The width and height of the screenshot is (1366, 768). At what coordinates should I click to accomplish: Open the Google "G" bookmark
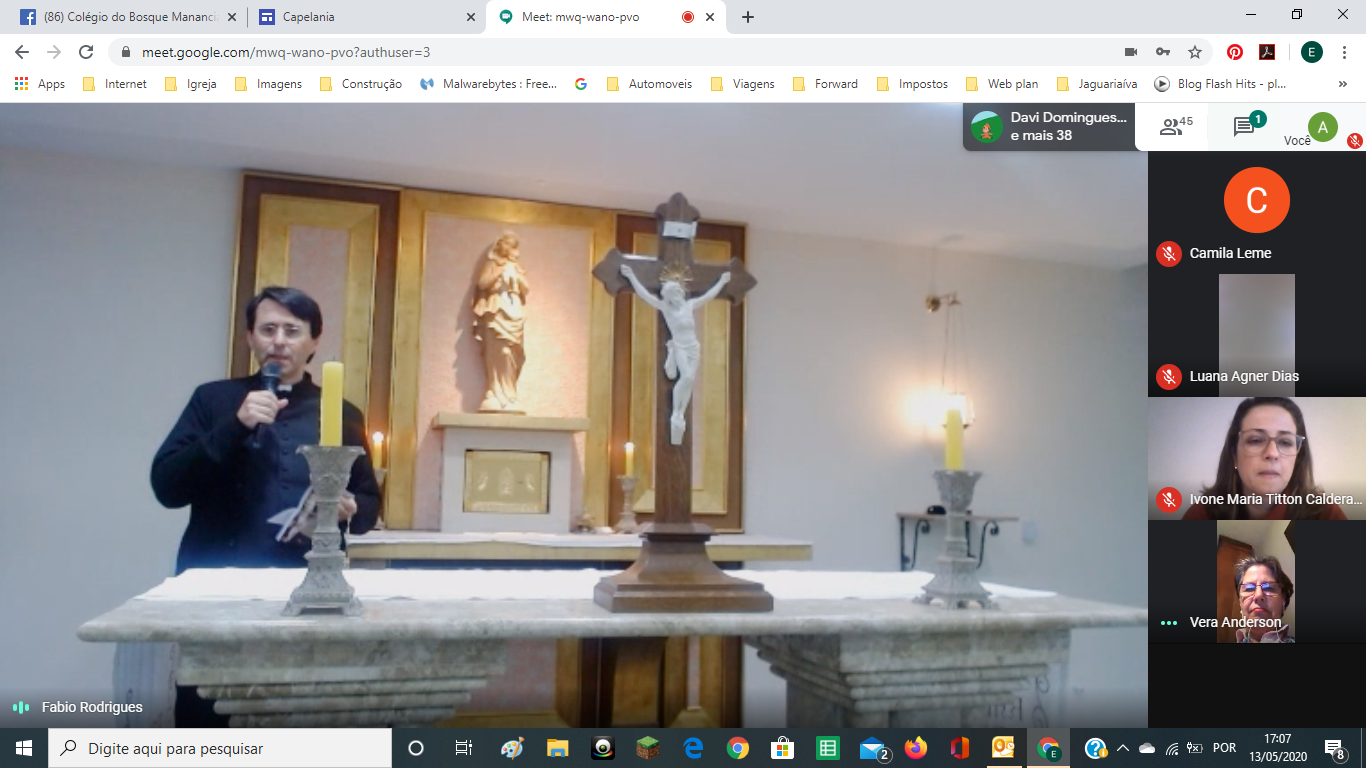coord(581,84)
